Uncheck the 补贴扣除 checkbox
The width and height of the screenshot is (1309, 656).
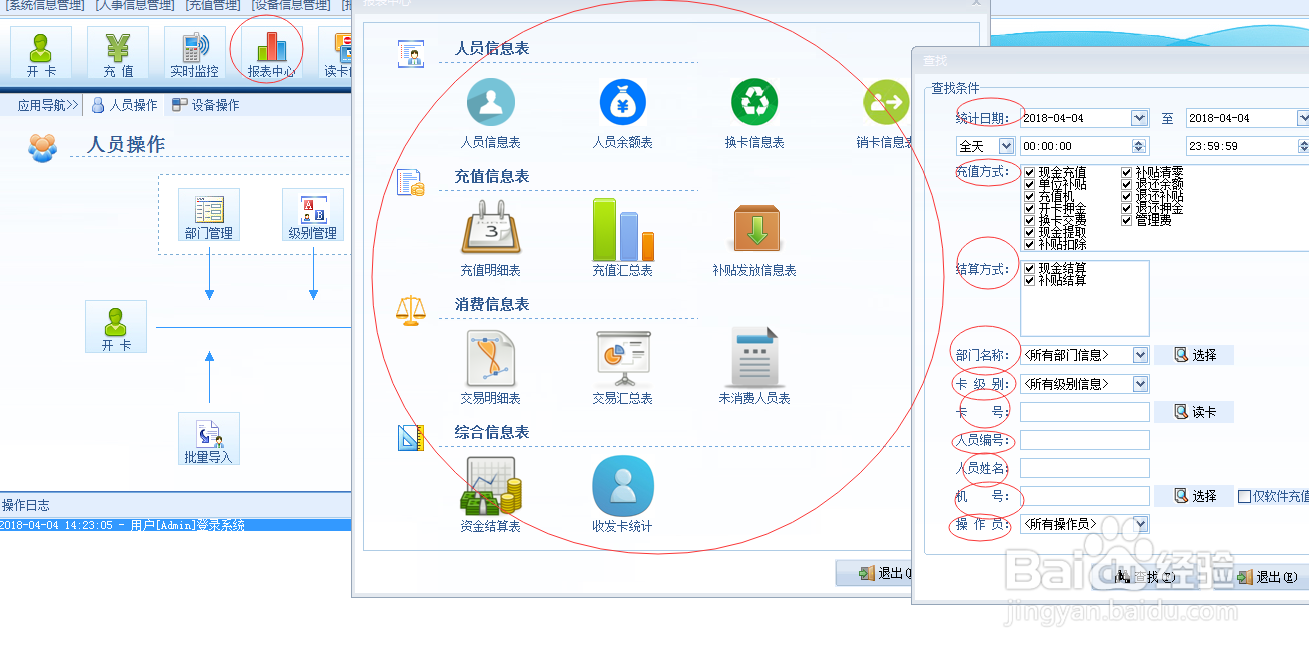coord(1030,244)
